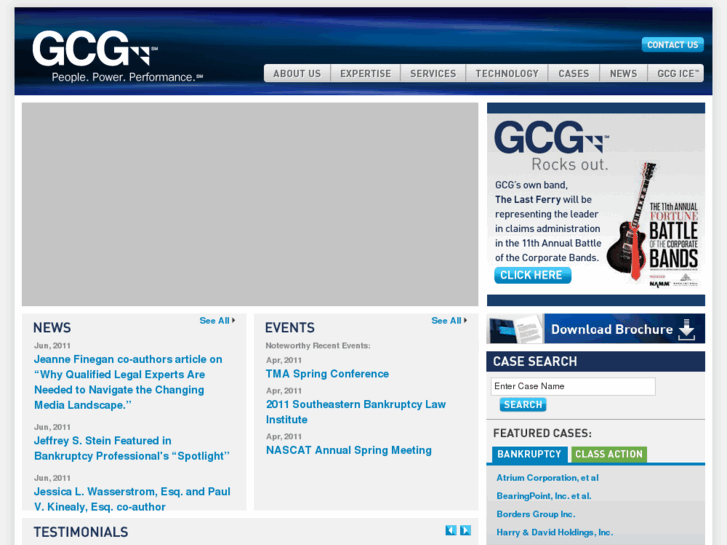Viewport: 727px width, 545px height.
Task: Open the Cases menu
Action: pos(574,74)
